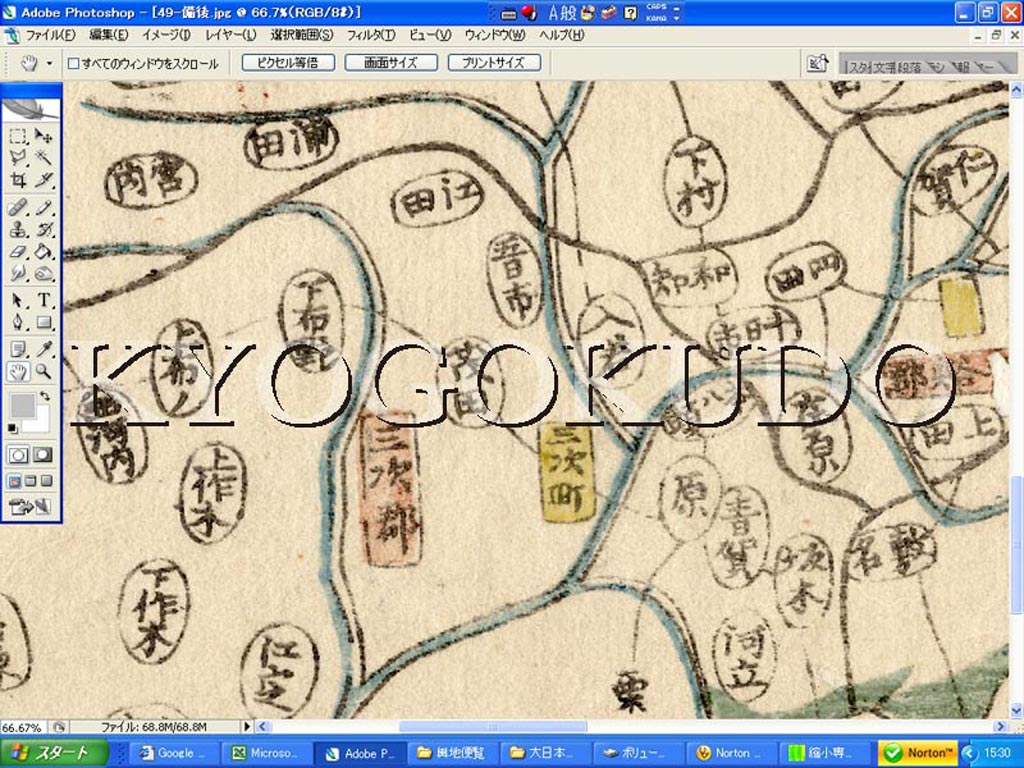The height and width of the screenshot is (768, 1024).
Task: Select the Healing Brush tool
Action: 18,208
